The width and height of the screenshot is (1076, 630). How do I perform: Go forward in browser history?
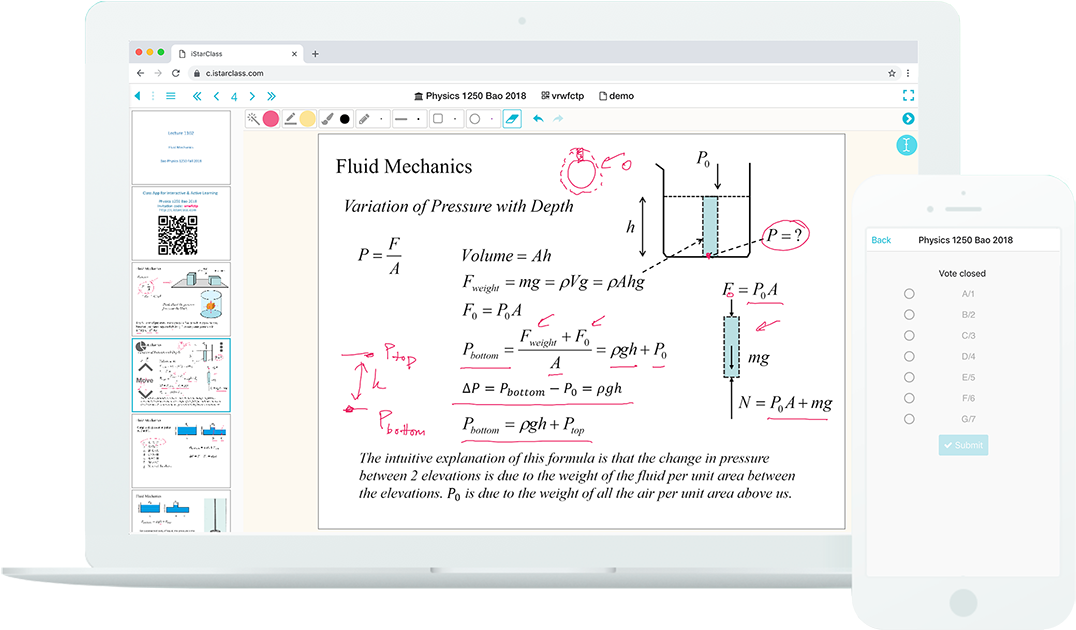[x=158, y=73]
